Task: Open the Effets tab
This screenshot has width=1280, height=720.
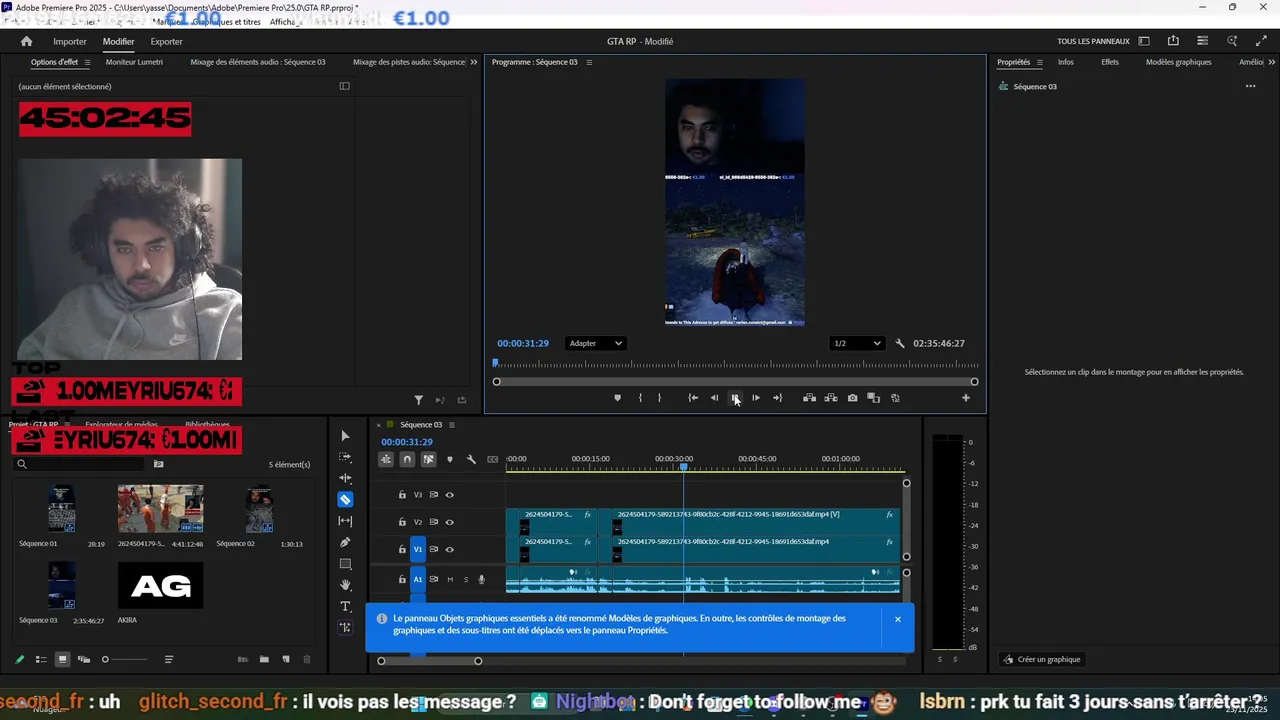Action: tap(1110, 62)
